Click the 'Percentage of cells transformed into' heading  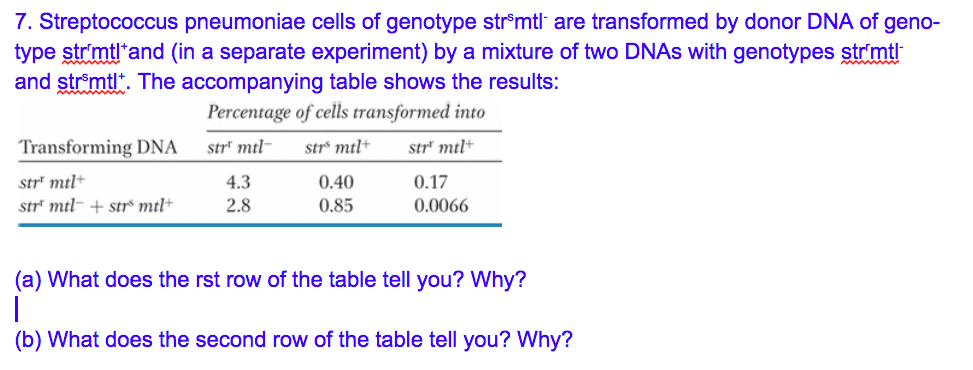346,113
